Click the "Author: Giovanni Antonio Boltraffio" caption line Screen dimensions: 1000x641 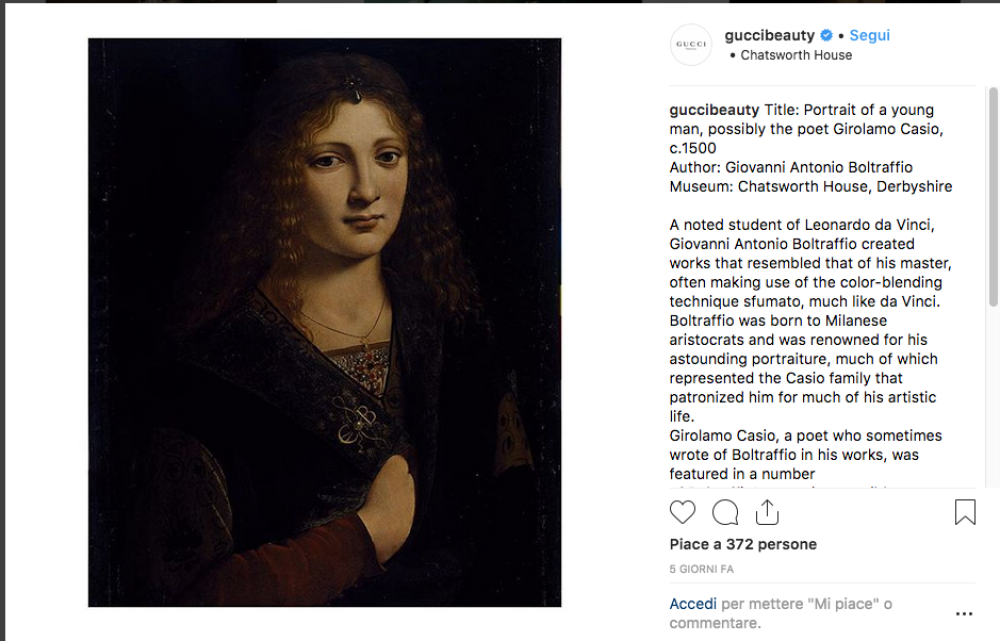tap(791, 167)
